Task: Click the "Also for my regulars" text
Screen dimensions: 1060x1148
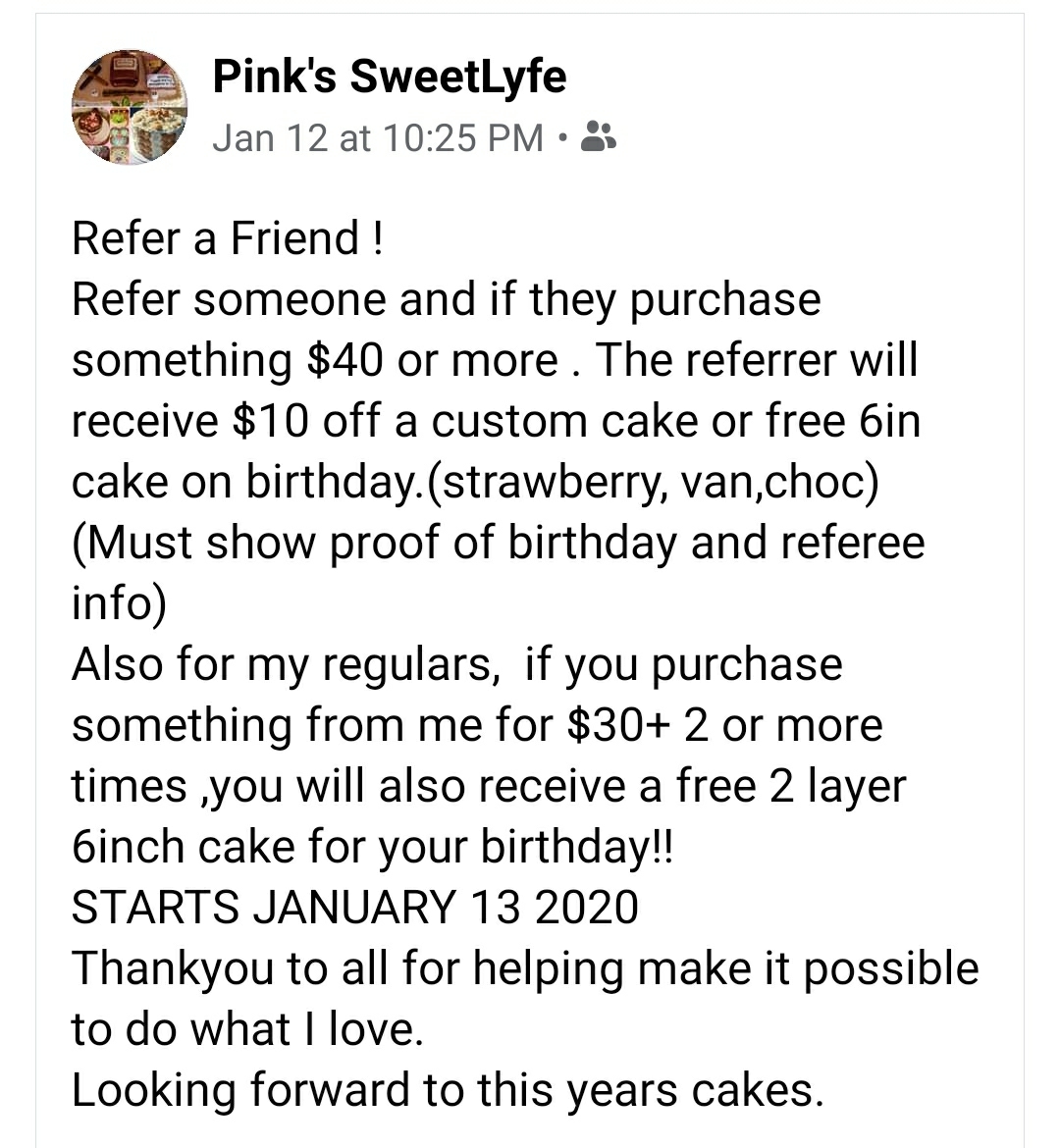Action: (281, 664)
